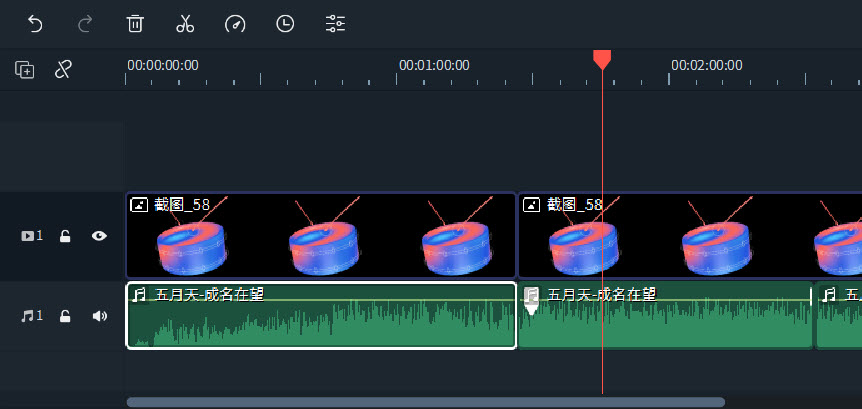
Task: Select the third audio clip at right edge
Action: click(839, 316)
